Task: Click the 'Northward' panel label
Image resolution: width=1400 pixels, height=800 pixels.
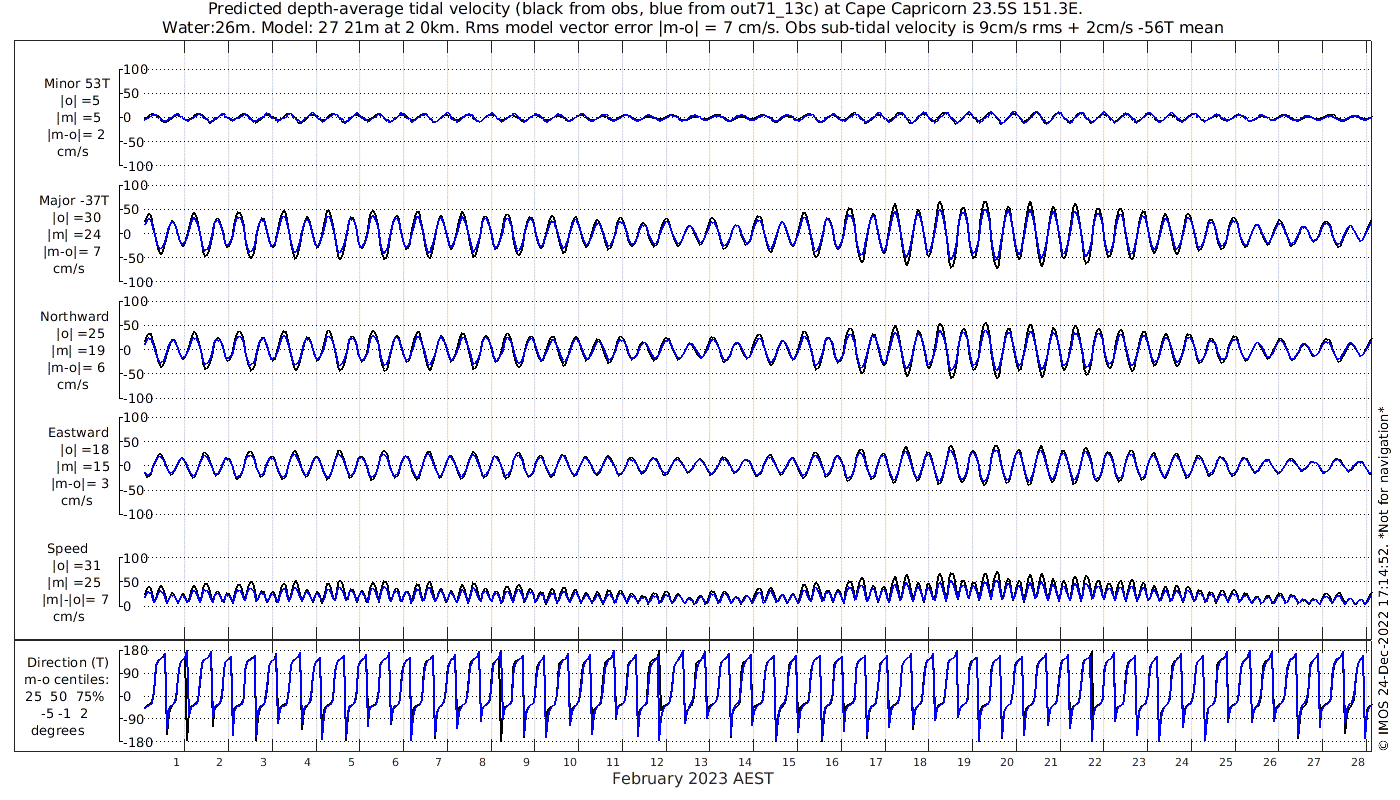Action: (x=75, y=316)
